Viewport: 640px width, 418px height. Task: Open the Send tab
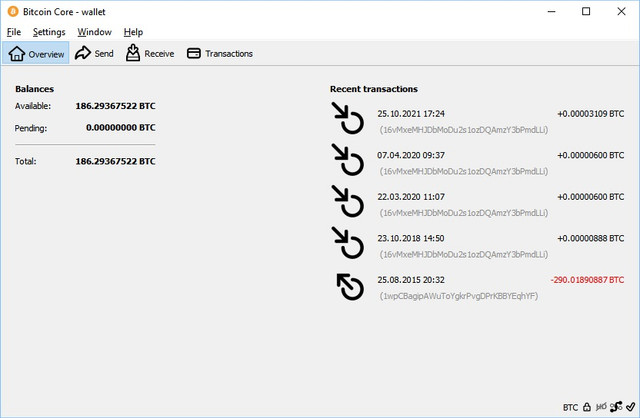point(94,53)
